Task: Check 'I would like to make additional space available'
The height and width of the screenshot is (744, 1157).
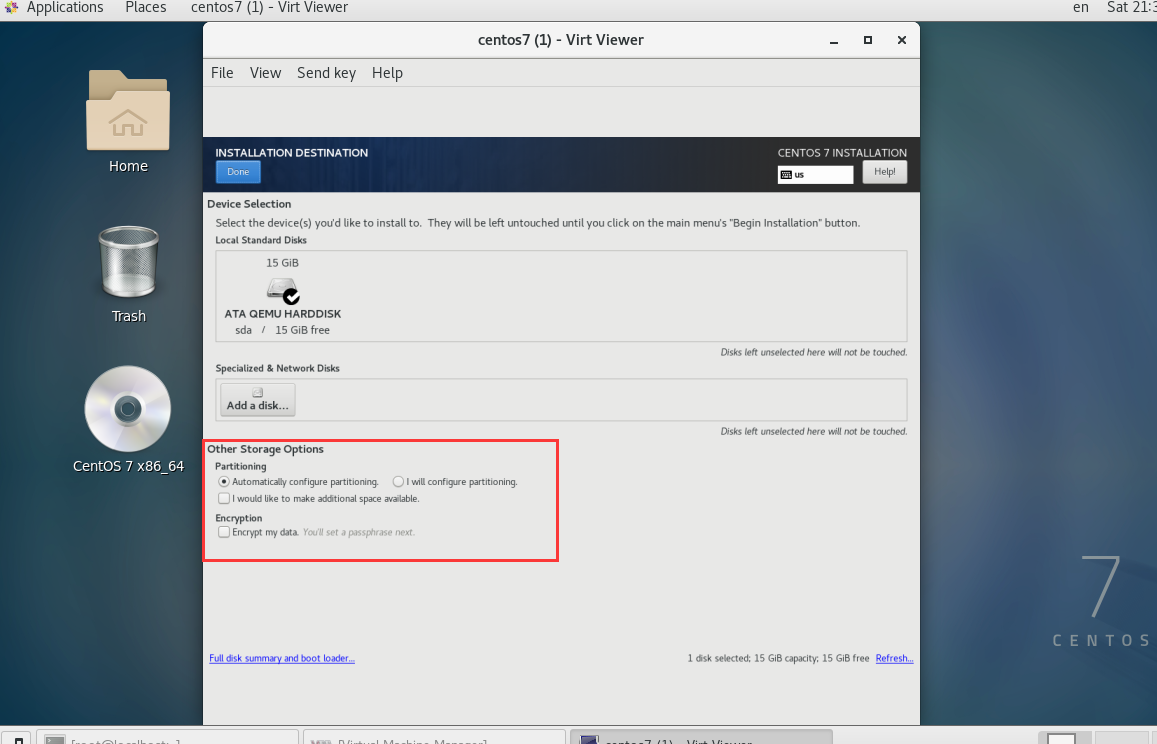Action: click(x=224, y=498)
